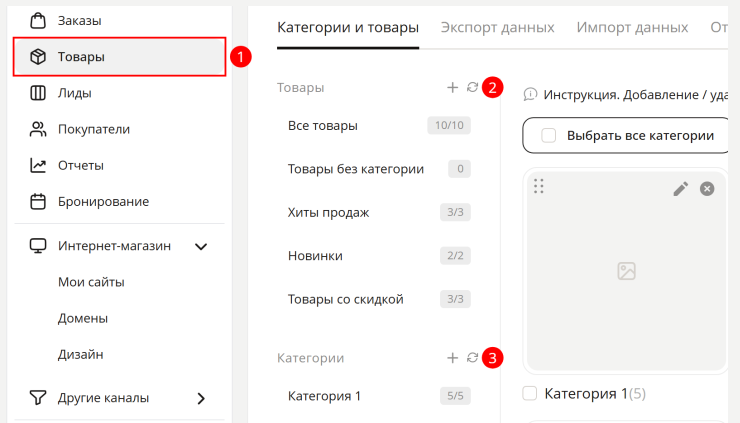Expand the Другие каналы chevron
This screenshot has width=740, height=423.
pos(201,398)
